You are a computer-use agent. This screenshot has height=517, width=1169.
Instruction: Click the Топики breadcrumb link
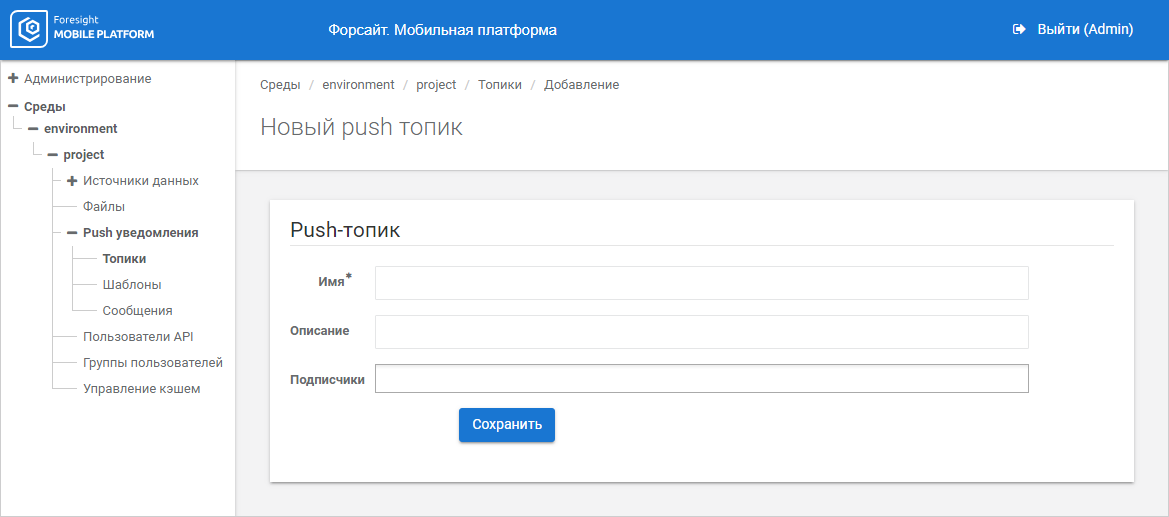click(x=500, y=85)
